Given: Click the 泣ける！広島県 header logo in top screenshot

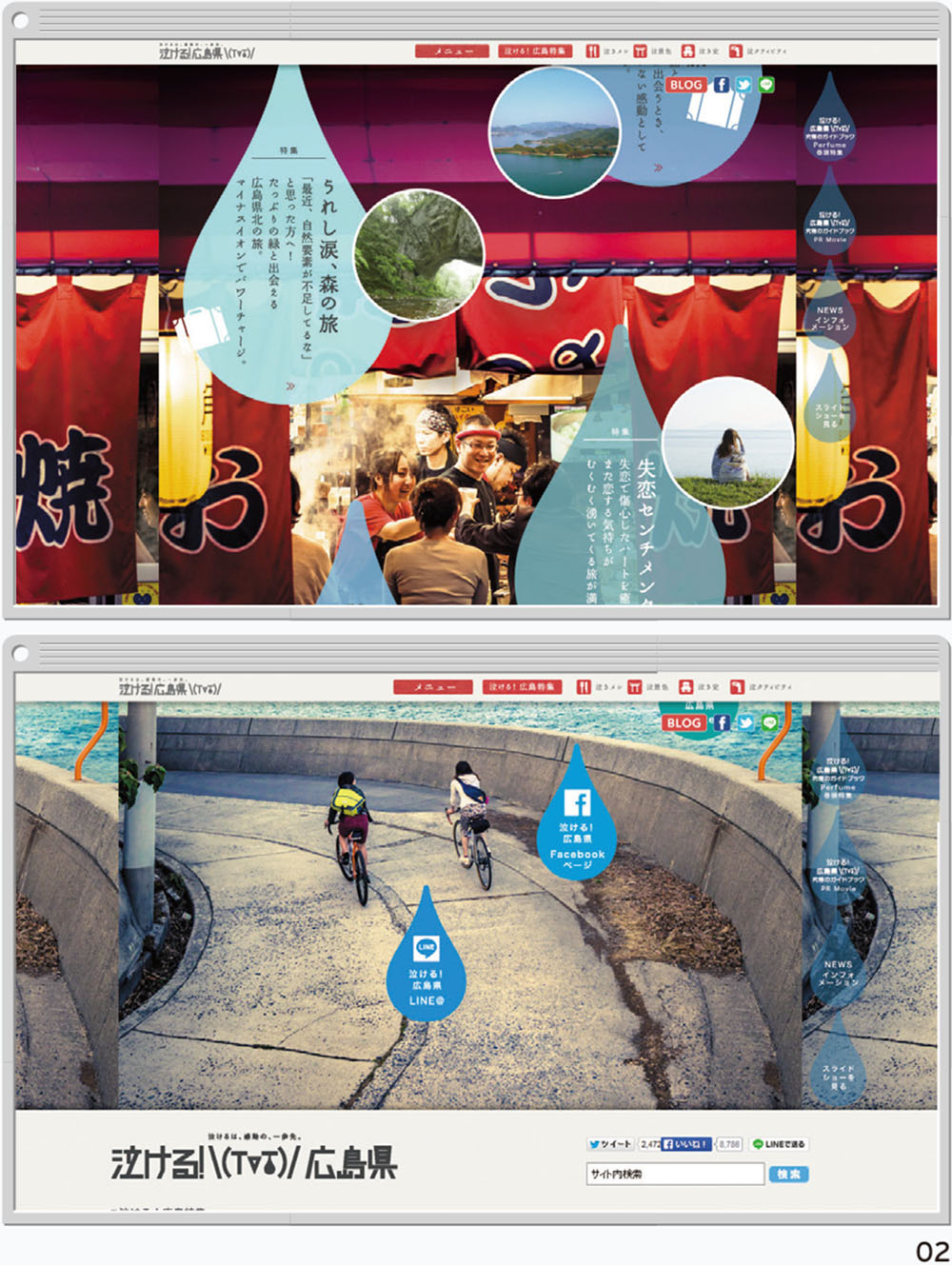Looking at the screenshot, I should tap(207, 51).
